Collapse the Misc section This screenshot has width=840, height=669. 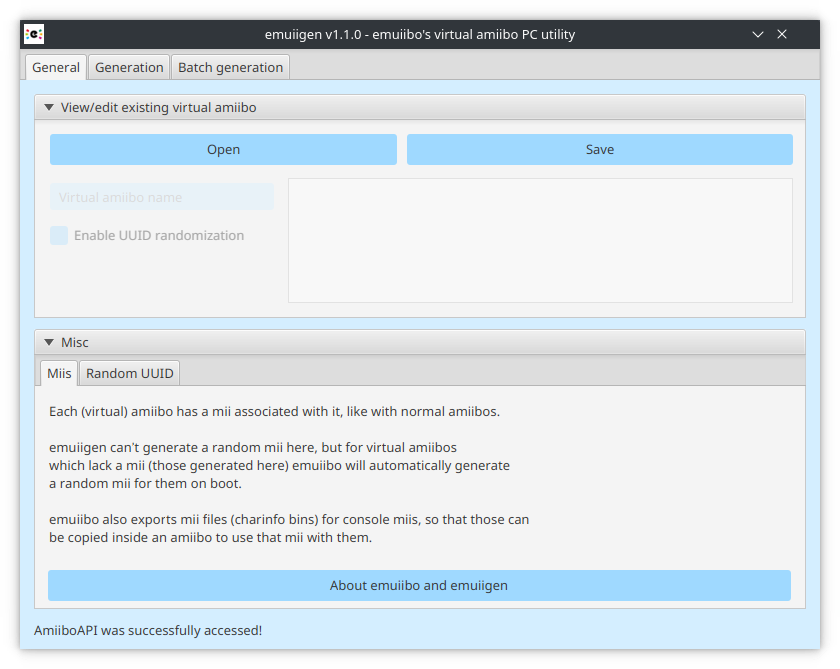pos(49,342)
